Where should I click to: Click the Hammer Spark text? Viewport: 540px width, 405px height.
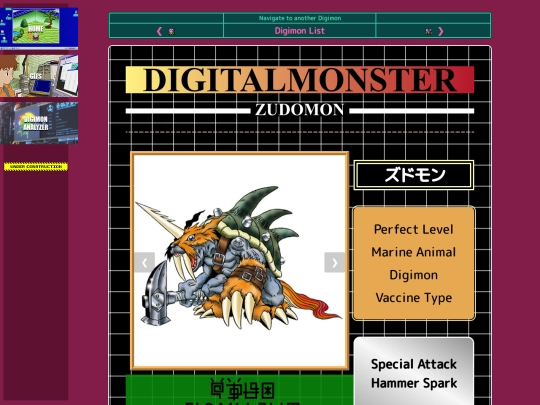pyautogui.click(x=414, y=383)
